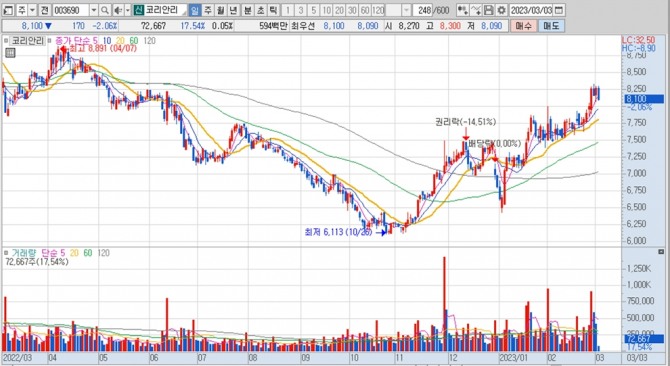This screenshot has width=670, height=366.
Task: Expand the dropdown beside the 120 interval
Action: tap(406, 10)
